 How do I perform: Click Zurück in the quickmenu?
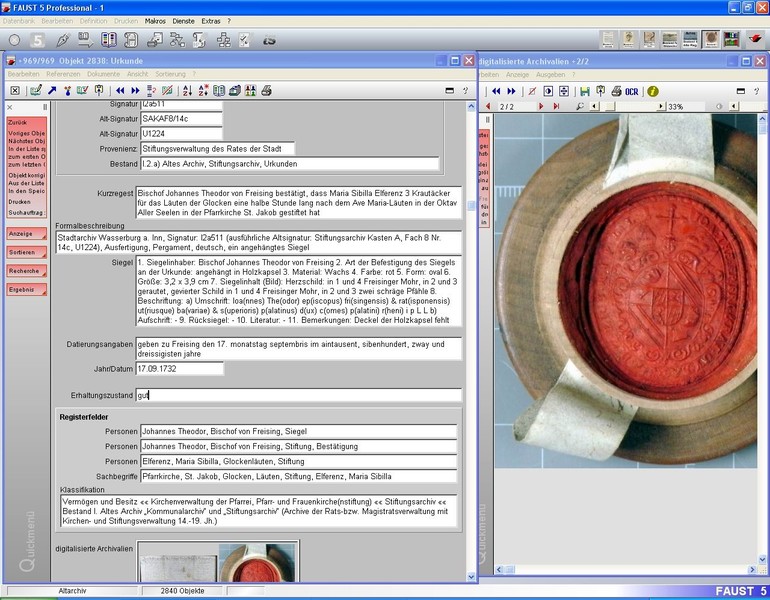pyautogui.click(x=18, y=122)
